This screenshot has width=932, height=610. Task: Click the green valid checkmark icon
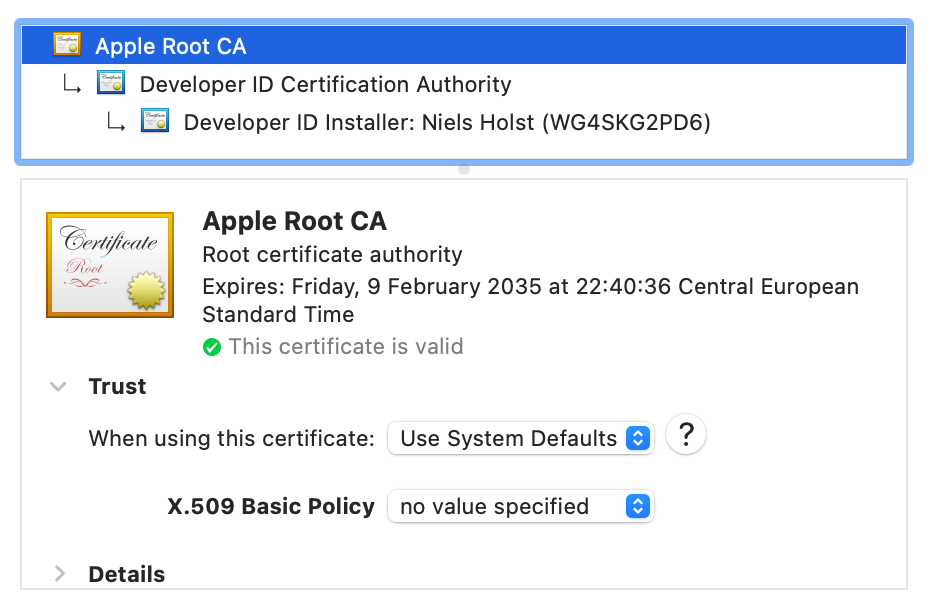212,347
